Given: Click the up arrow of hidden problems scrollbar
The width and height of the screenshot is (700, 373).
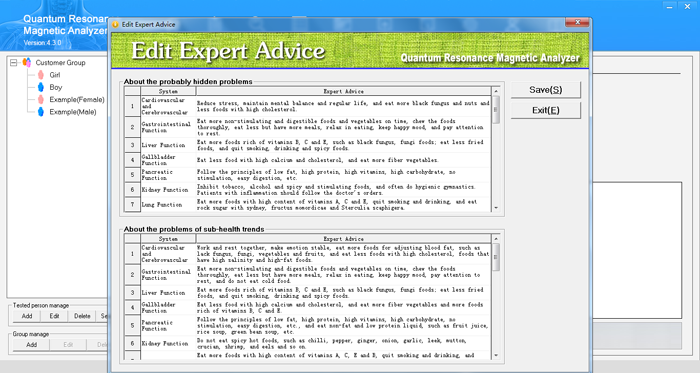Looking at the screenshot, I should coord(496,91).
